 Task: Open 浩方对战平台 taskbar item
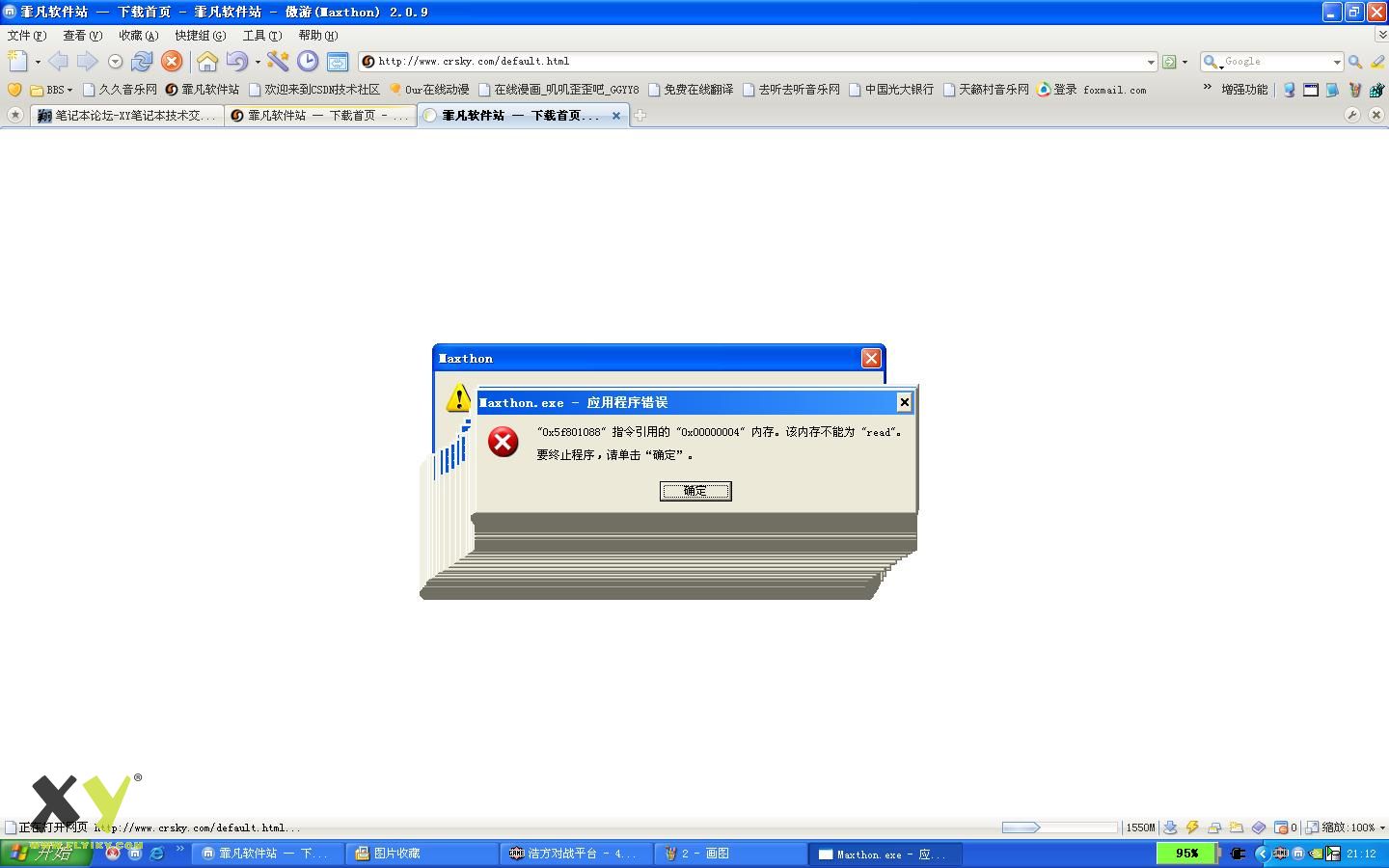(x=576, y=854)
